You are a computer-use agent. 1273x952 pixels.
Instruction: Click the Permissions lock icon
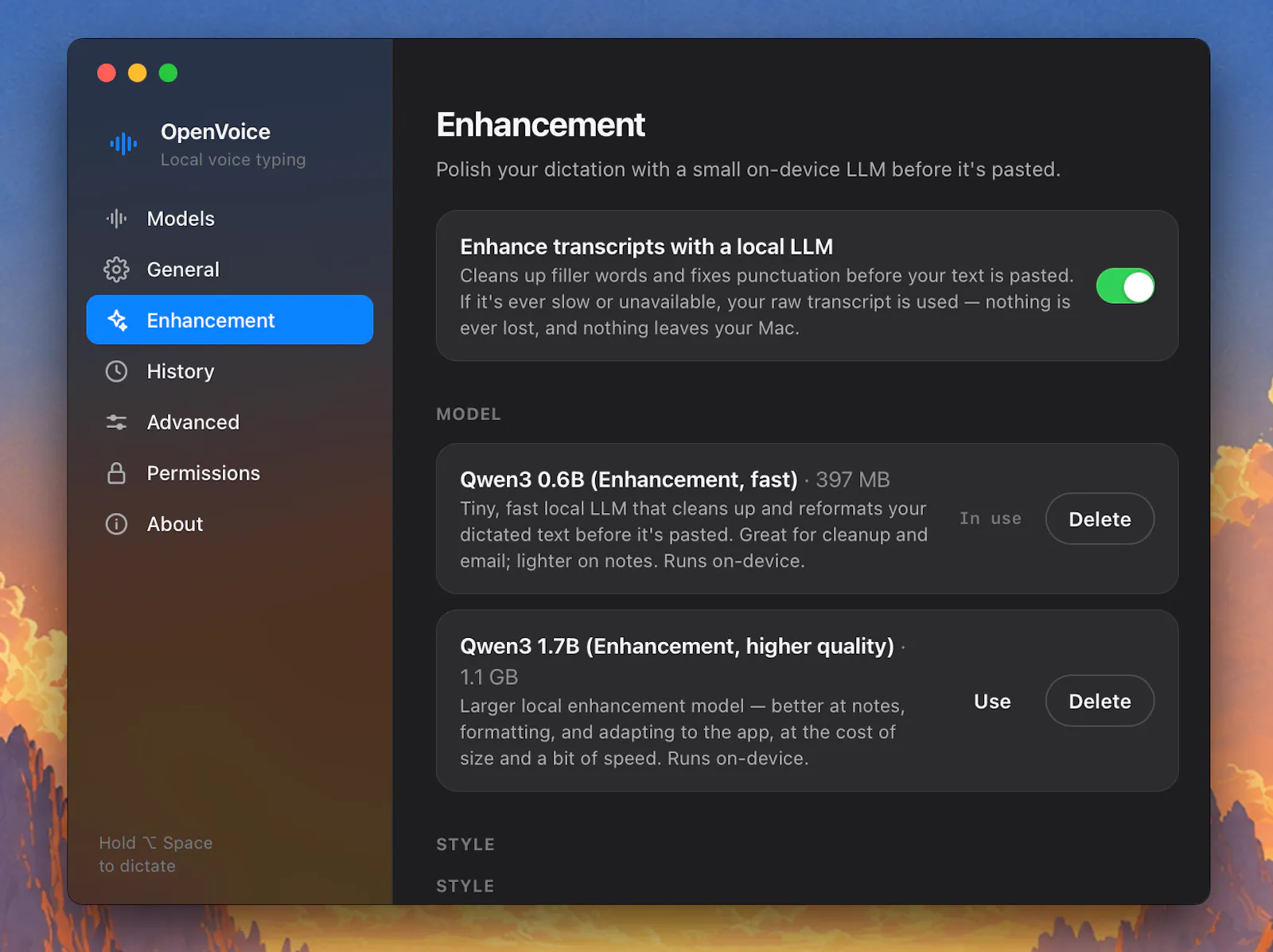(x=117, y=473)
